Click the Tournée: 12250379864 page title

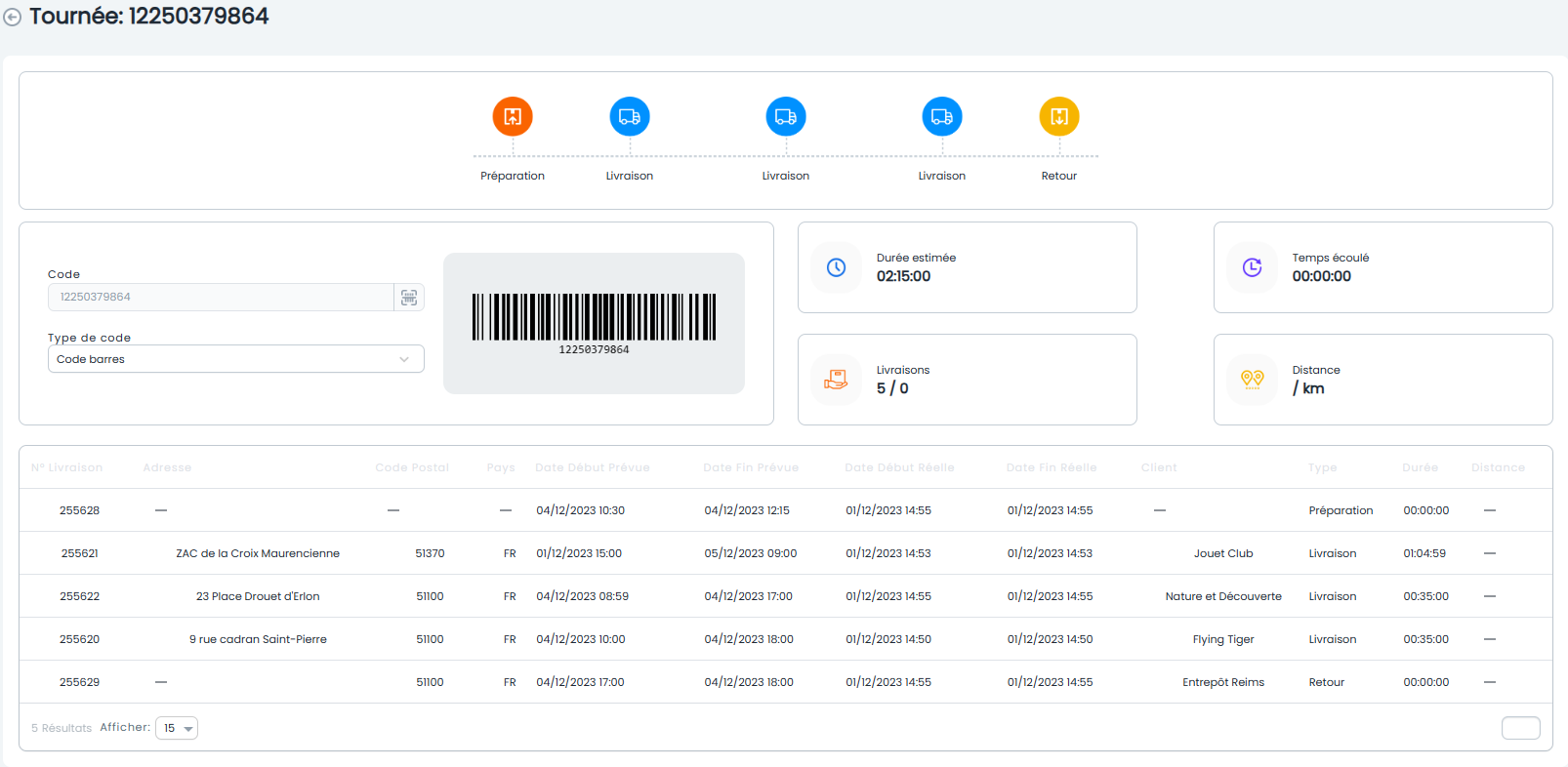[x=149, y=17]
